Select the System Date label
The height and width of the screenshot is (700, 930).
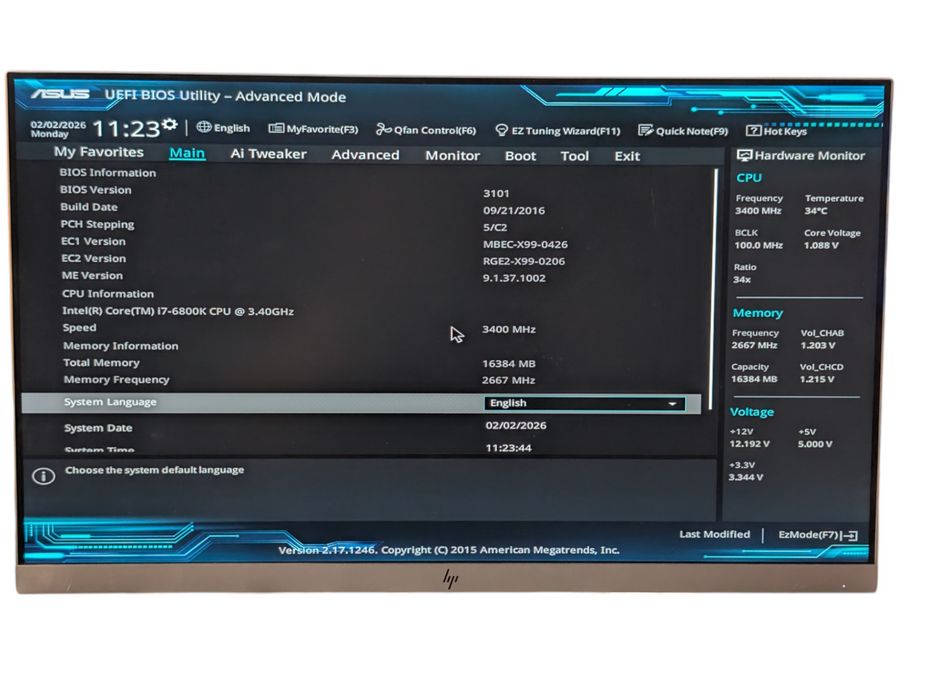click(x=98, y=428)
